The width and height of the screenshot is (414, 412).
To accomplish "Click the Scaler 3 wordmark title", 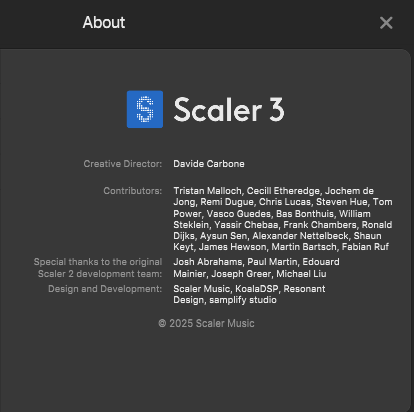I will [229, 109].
